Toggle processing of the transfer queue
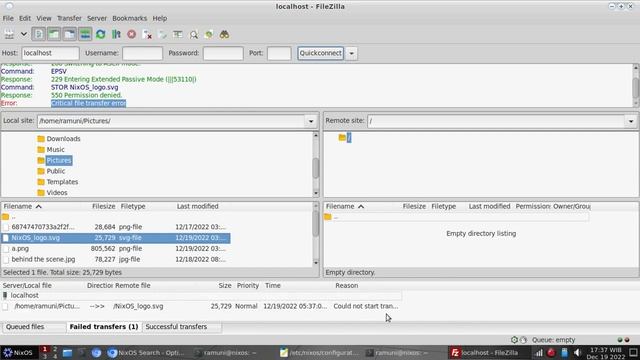This screenshot has width=640, height=360. (116, 34)
